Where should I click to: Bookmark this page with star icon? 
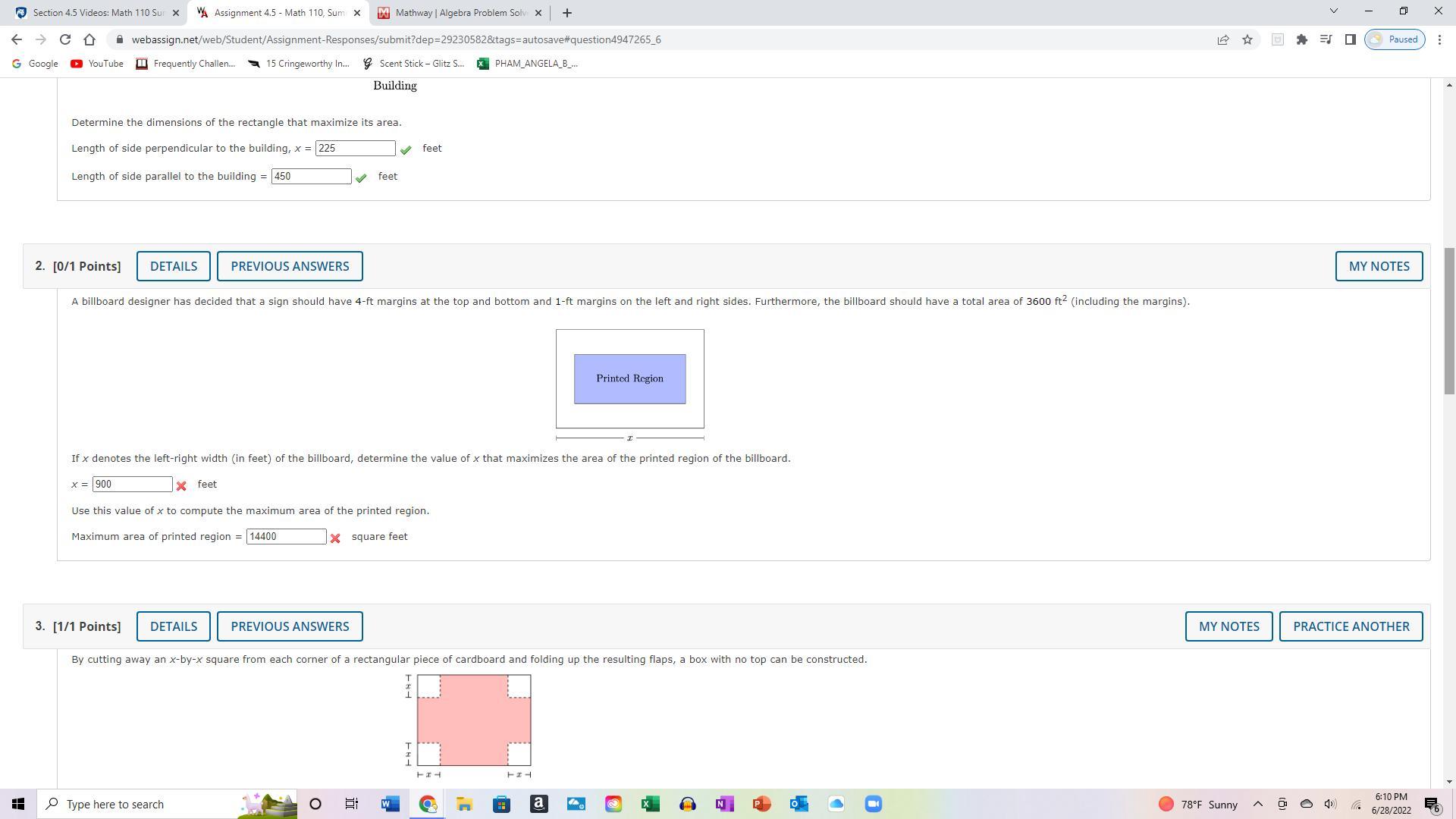pyautogui.click(x=1247, y=39)
